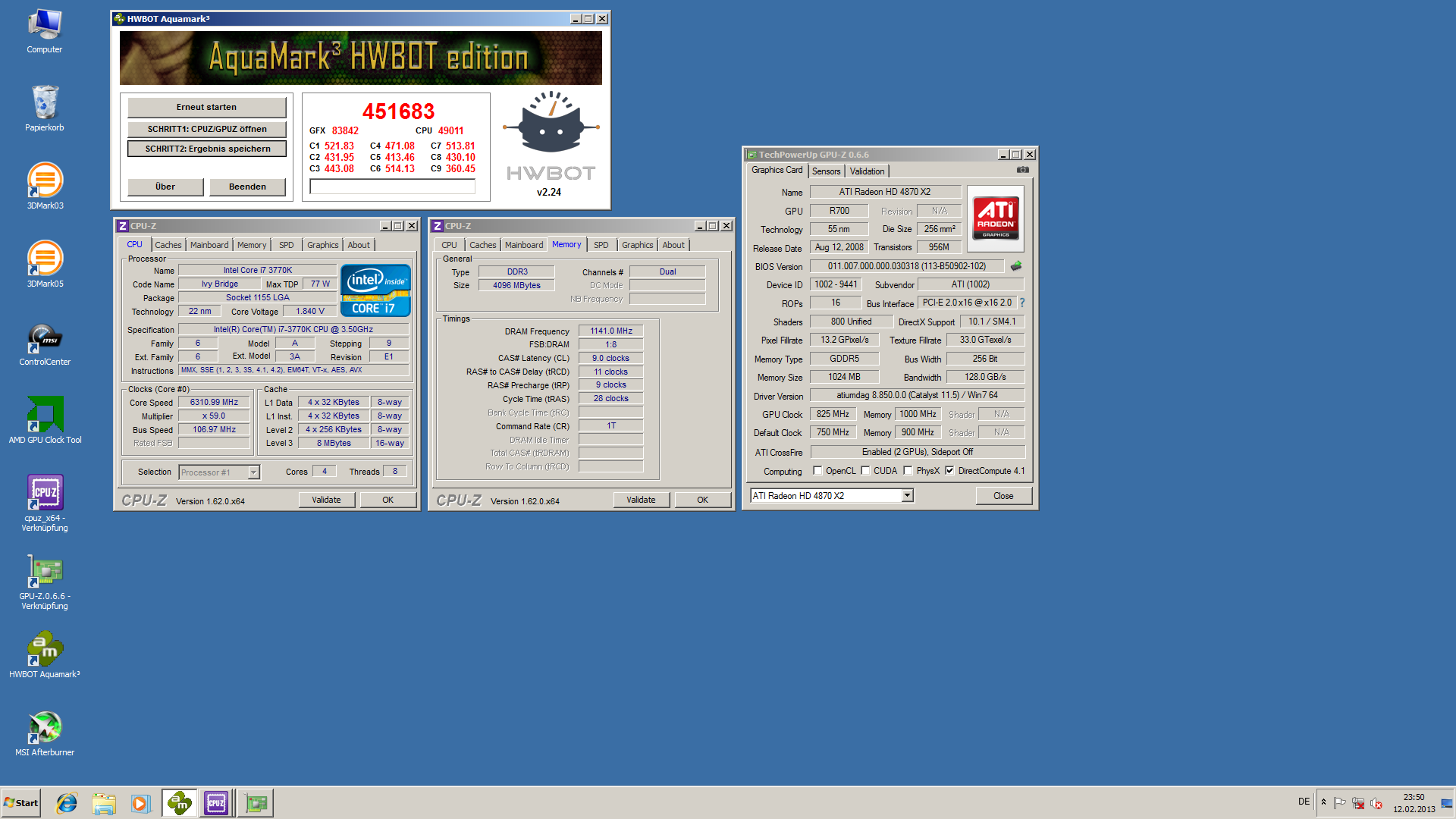
Task: Open Windows Media Player in taskbar
Action: [140, 803]
